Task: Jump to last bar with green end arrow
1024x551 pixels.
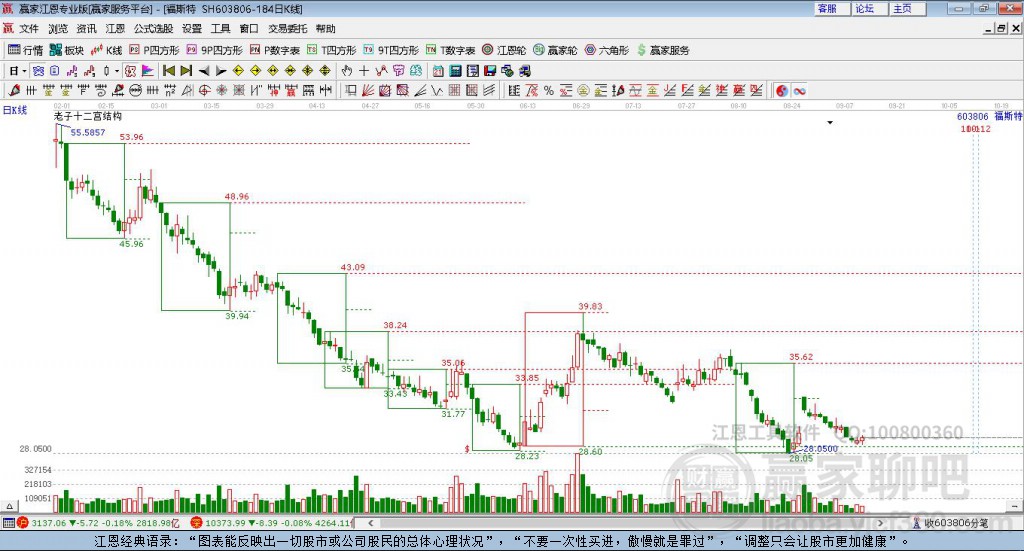Action: pos(186,71)
